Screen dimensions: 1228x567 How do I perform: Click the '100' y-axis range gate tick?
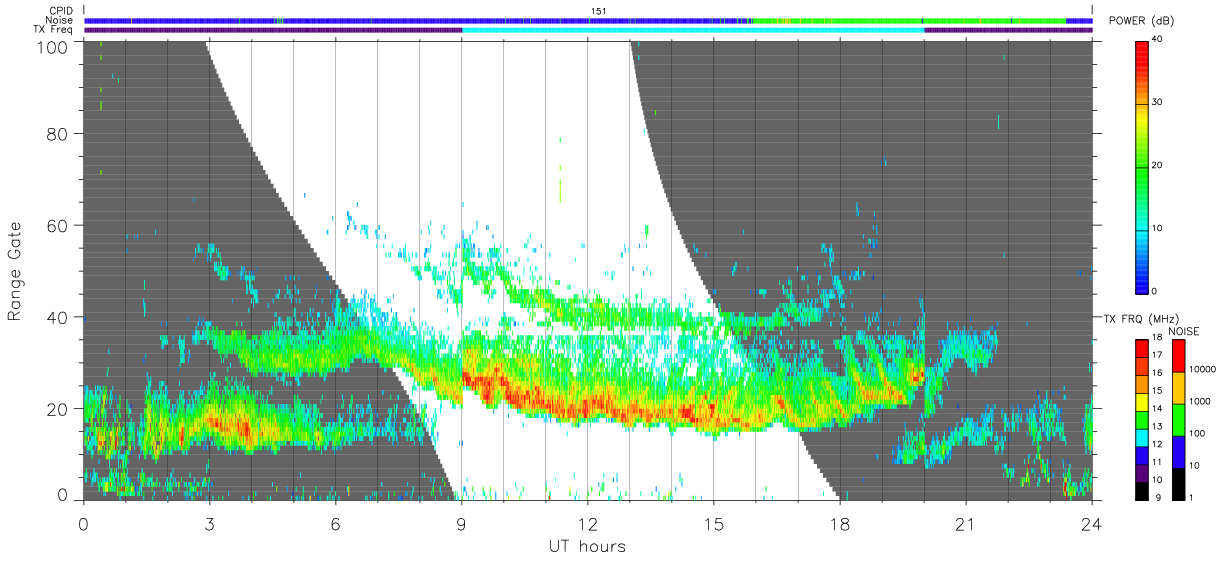point(54,46)
